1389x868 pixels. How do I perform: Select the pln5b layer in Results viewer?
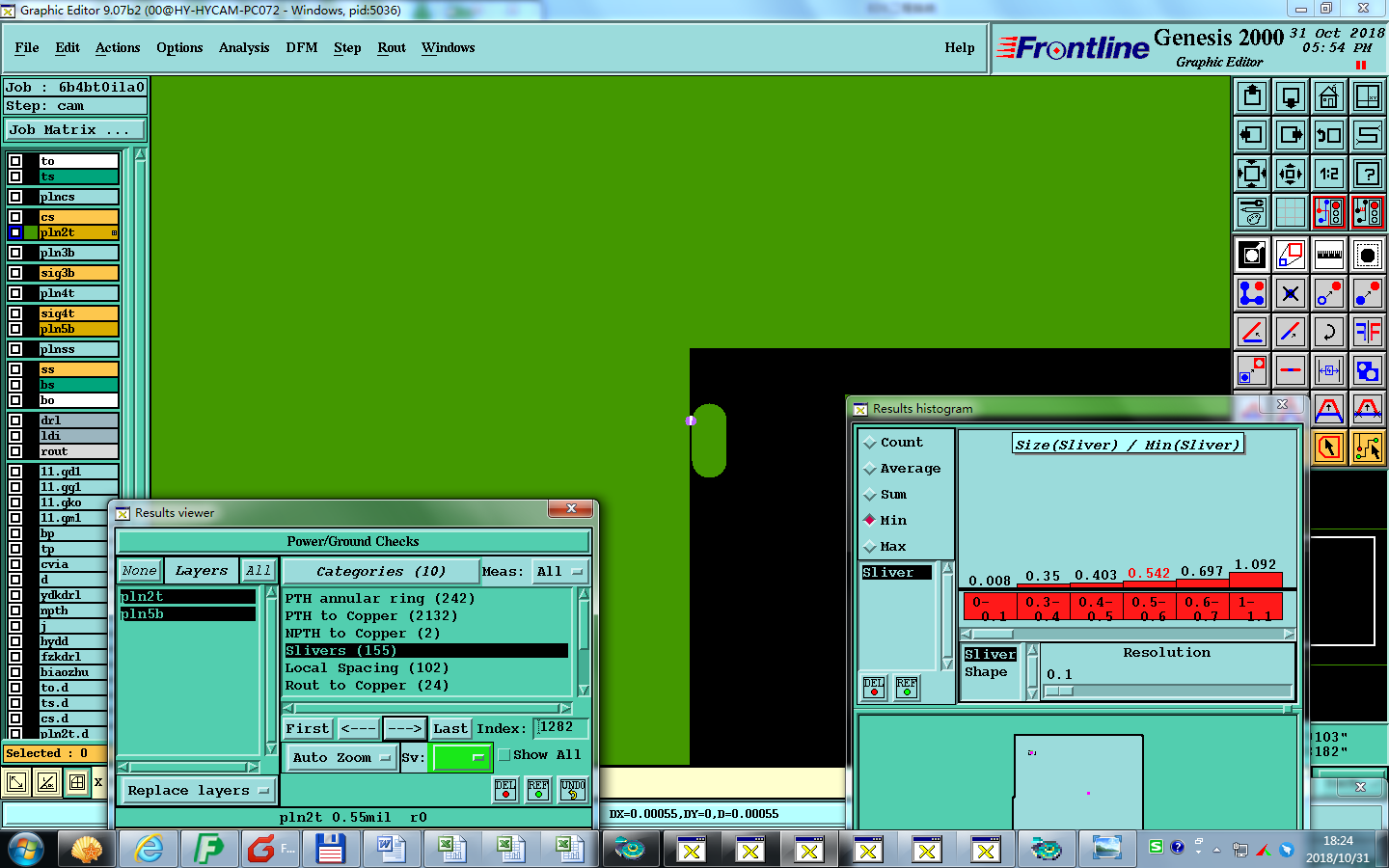188,614
